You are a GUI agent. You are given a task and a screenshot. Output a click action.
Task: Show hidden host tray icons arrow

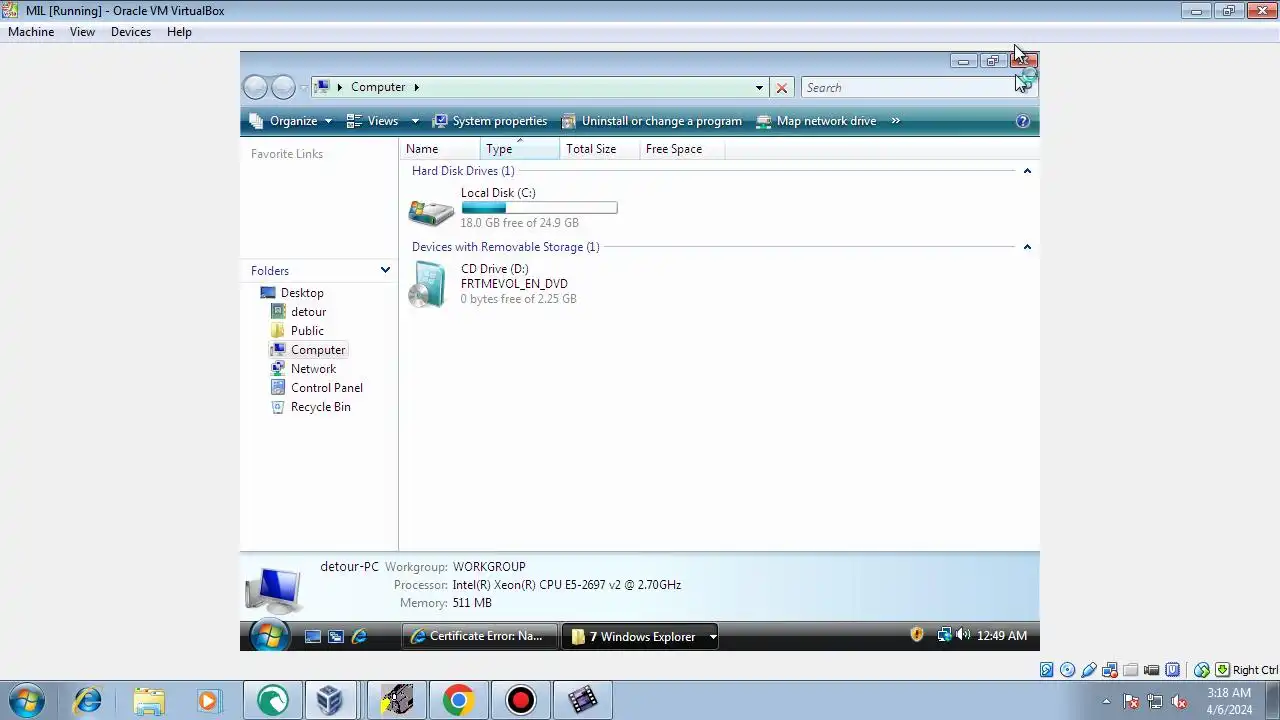click(1106, 701)
